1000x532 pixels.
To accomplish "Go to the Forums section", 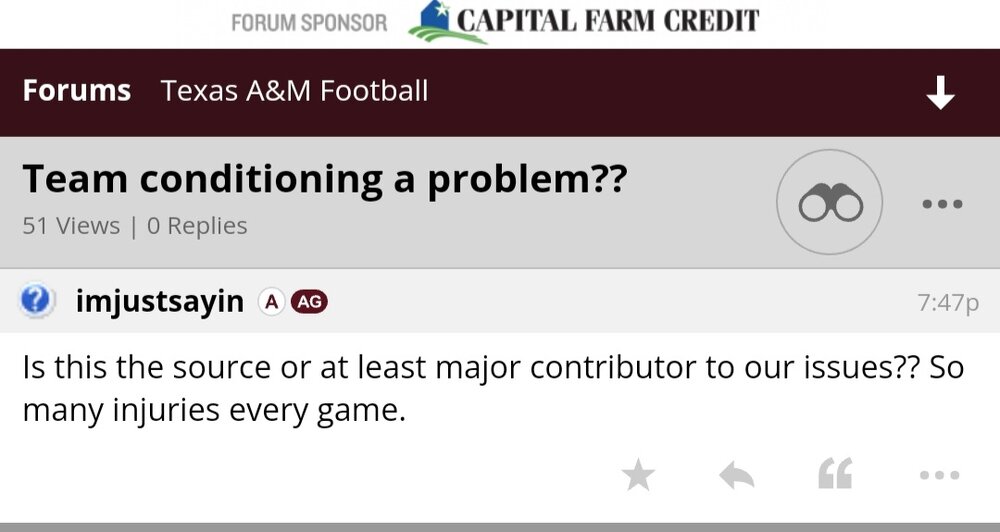I will click(76, 91).
